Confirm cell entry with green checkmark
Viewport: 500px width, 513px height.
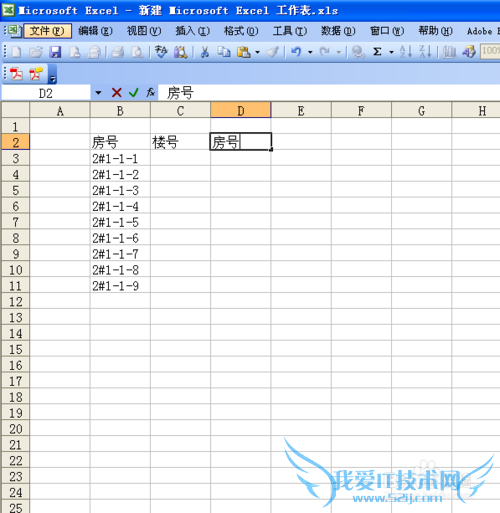click(x=134, y=93)
